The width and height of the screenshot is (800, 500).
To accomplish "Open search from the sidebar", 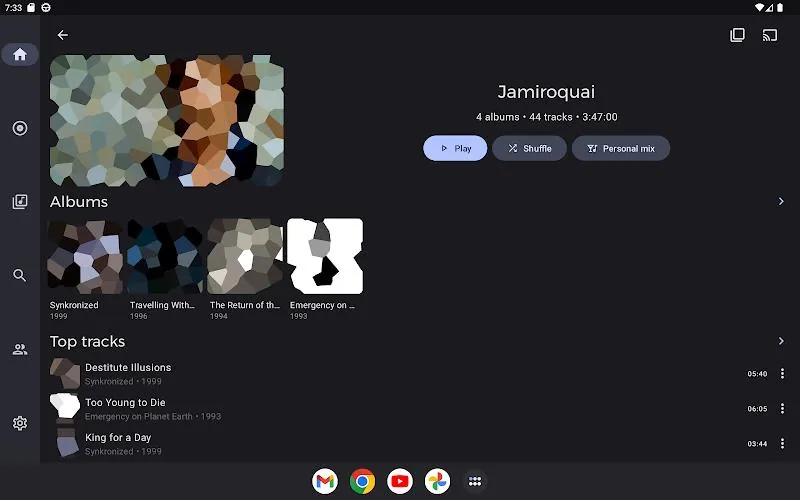I will click(20, 276).
